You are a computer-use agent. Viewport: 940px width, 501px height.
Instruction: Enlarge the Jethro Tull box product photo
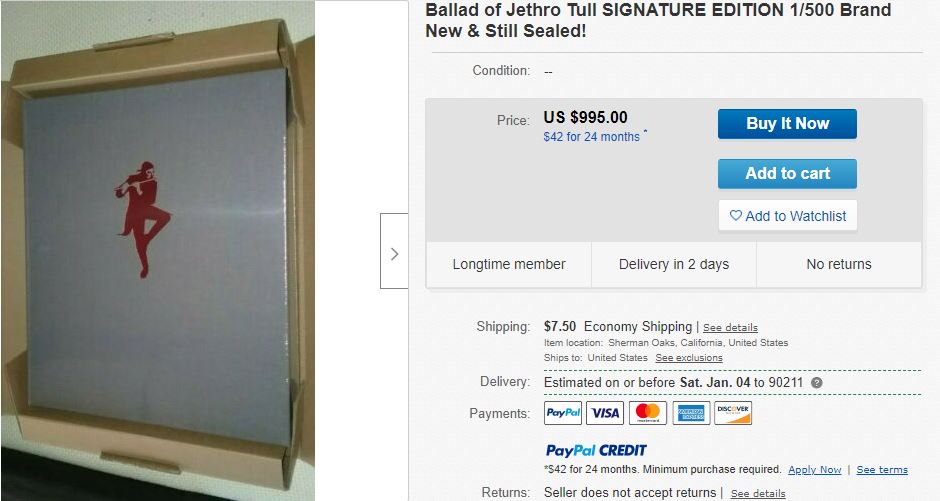coord(158,250)
